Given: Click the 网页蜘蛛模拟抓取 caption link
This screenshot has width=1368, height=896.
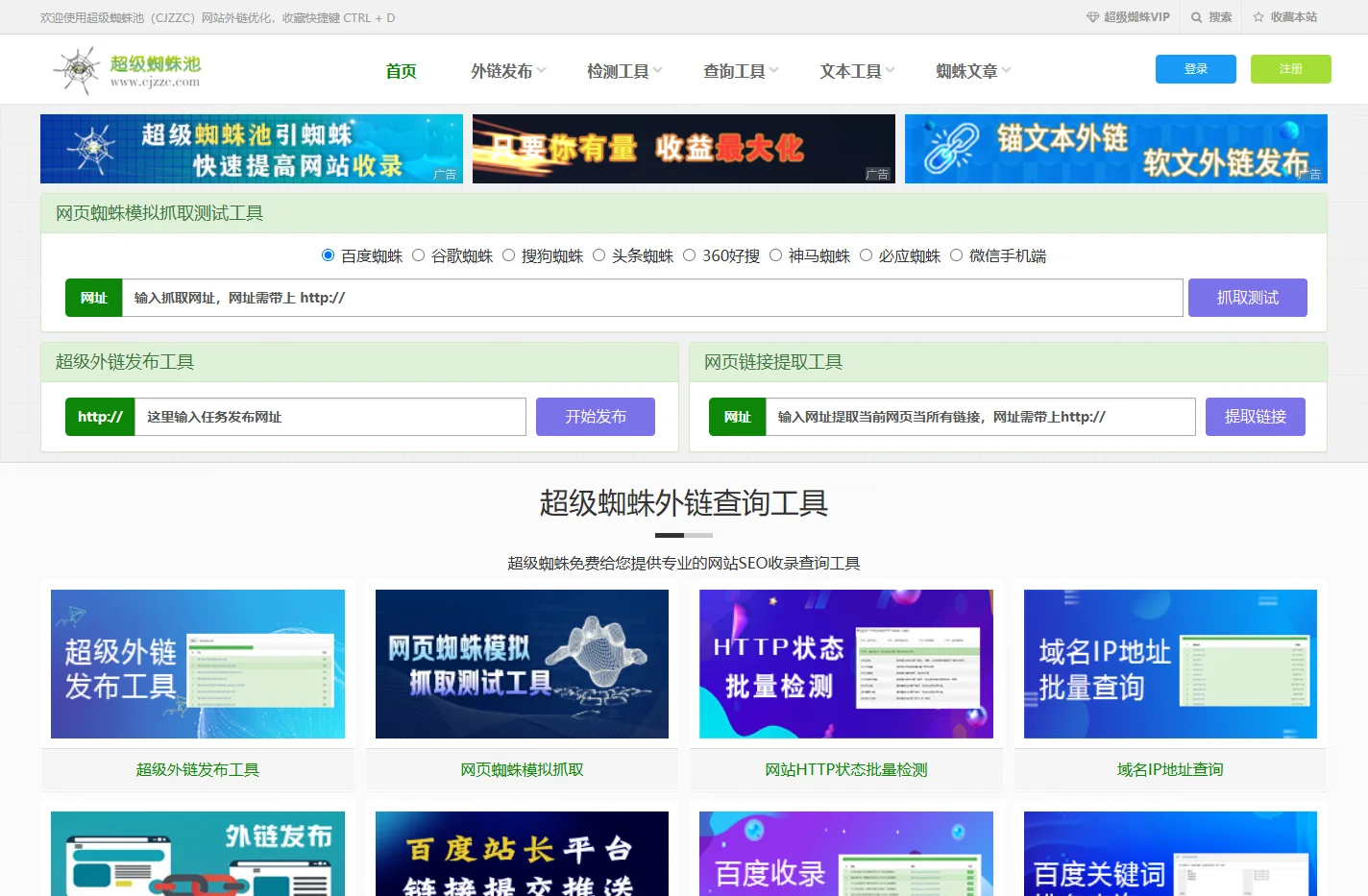Looking at the screenshot, I should (x=522, y=769).
